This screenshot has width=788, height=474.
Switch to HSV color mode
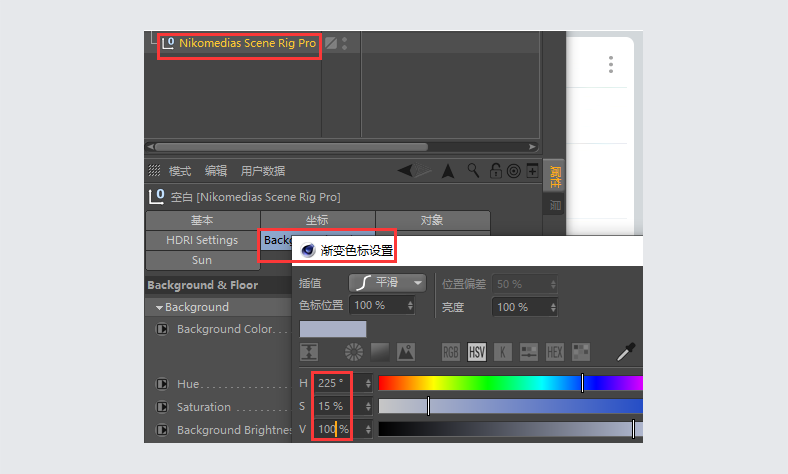click(x=476, y=352)
